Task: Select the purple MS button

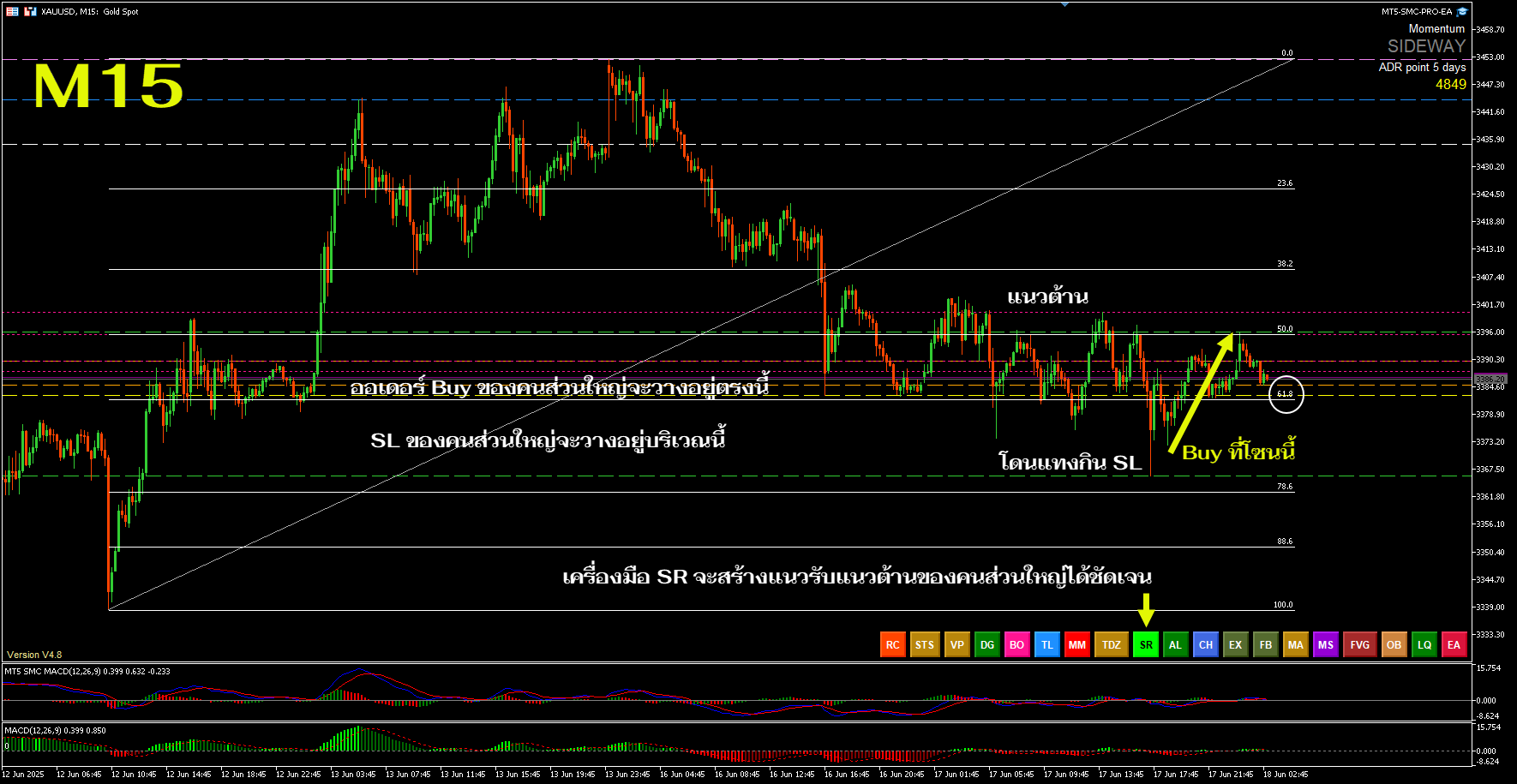Action: point(1326,645)
